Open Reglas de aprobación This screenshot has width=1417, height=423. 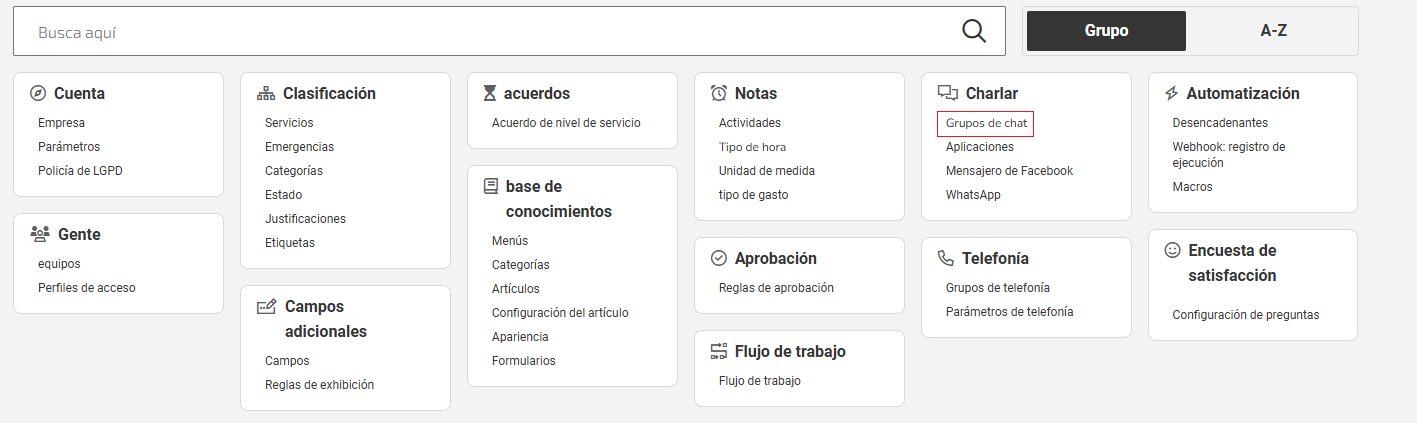(x=776, y=288)
